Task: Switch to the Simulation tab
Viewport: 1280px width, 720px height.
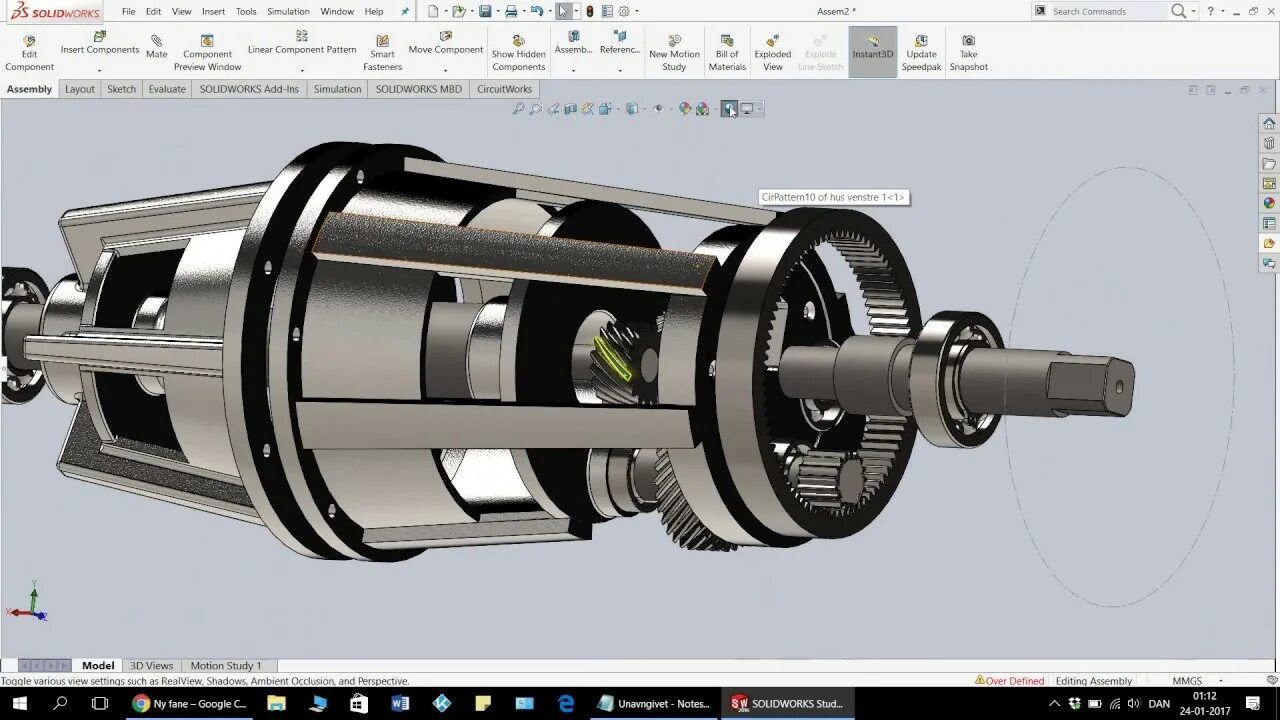Action: pyautogui.click(x=337, y=88)
